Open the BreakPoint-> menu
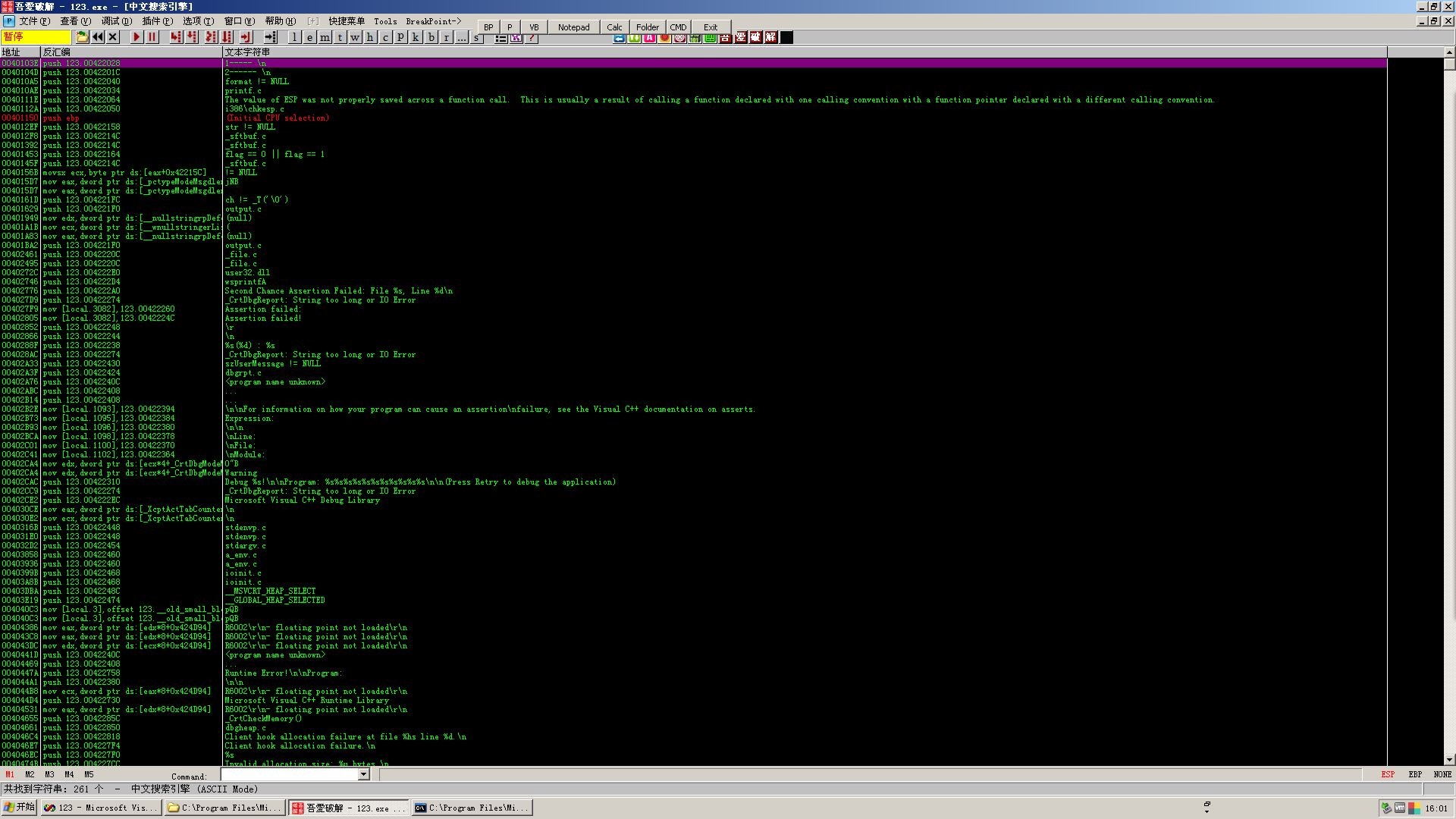Screen dimensions: 1456x819 (x=433, y=21)
